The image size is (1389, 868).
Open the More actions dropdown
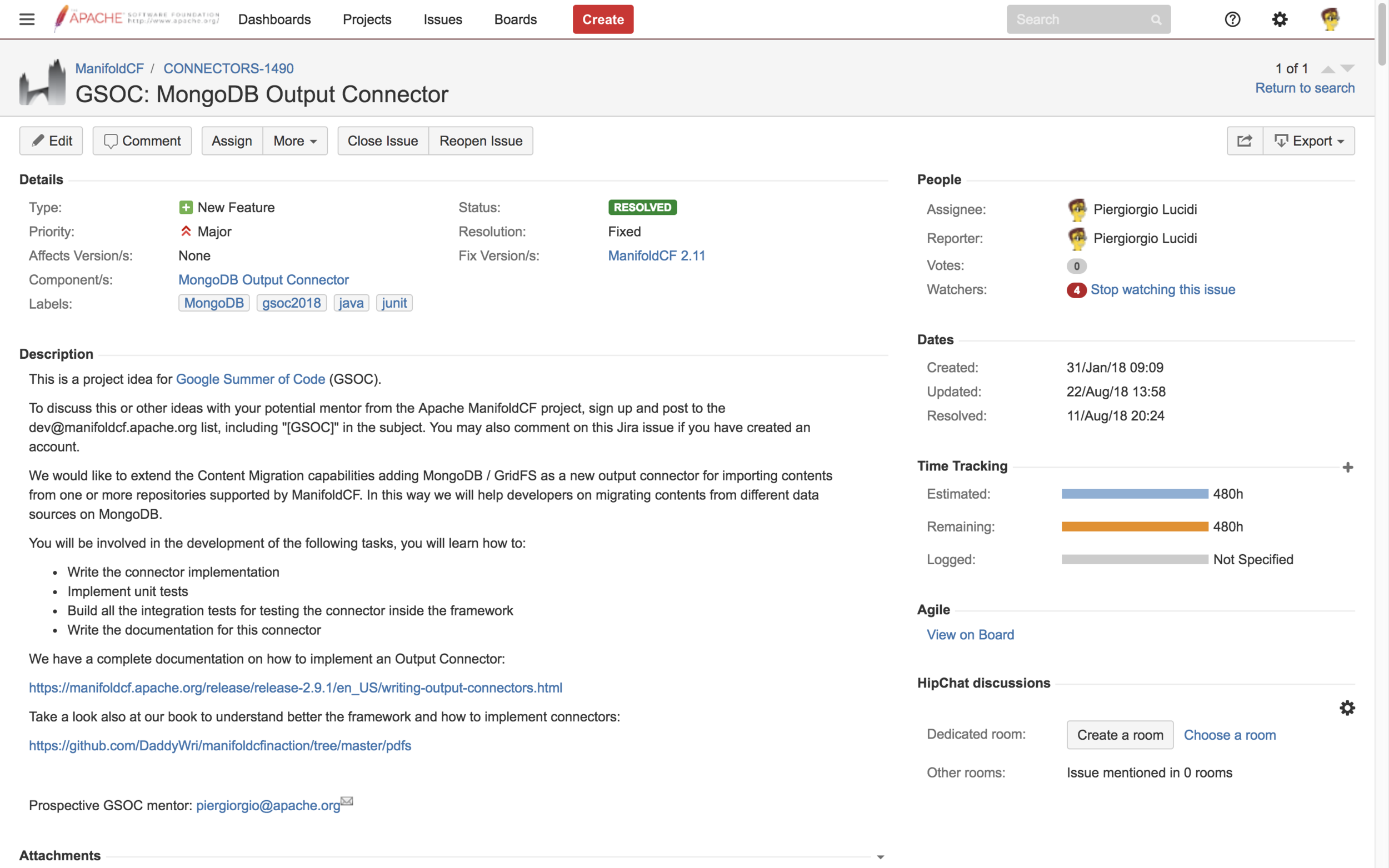pos(295,141)
